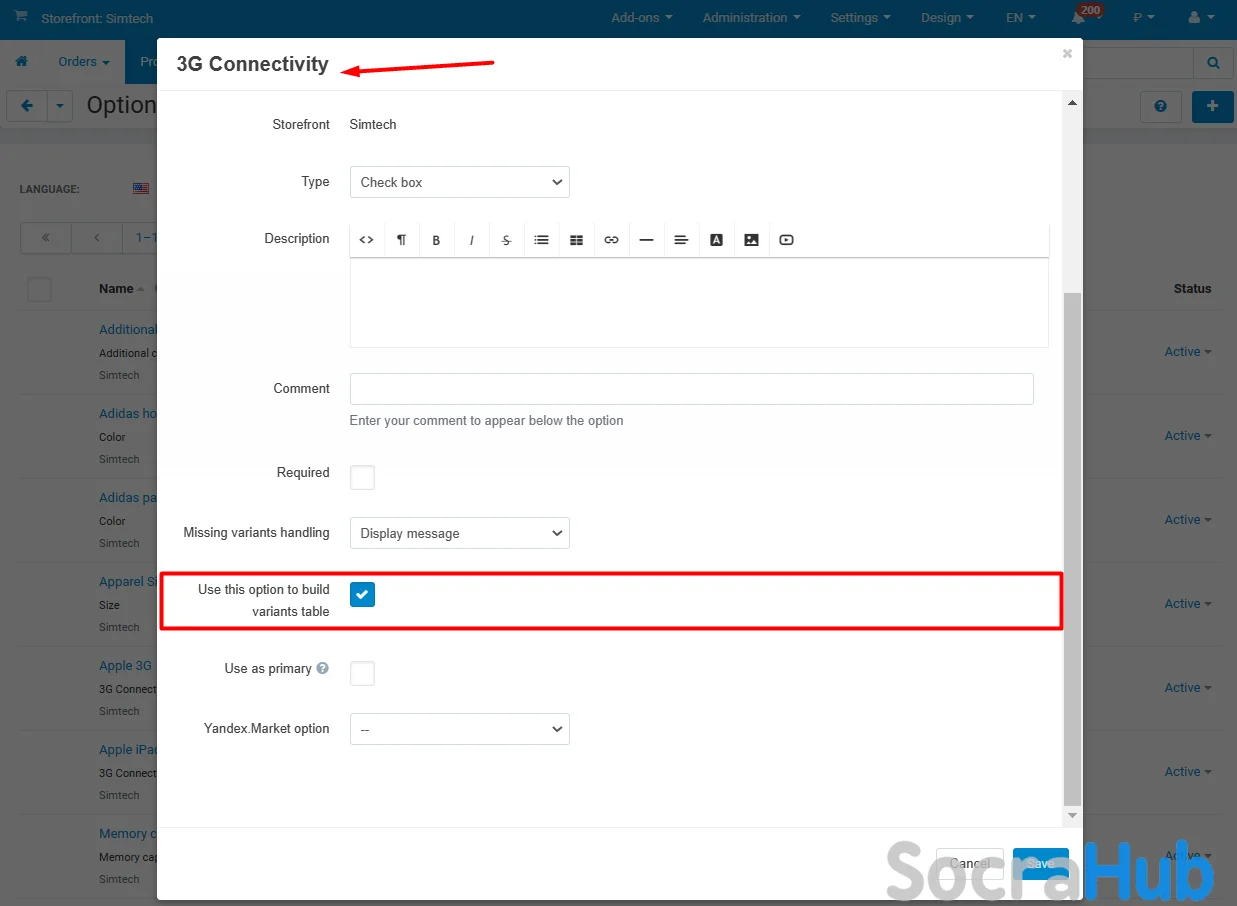
Task: Expand dropdown arrow beside back button
Action: 60,106
